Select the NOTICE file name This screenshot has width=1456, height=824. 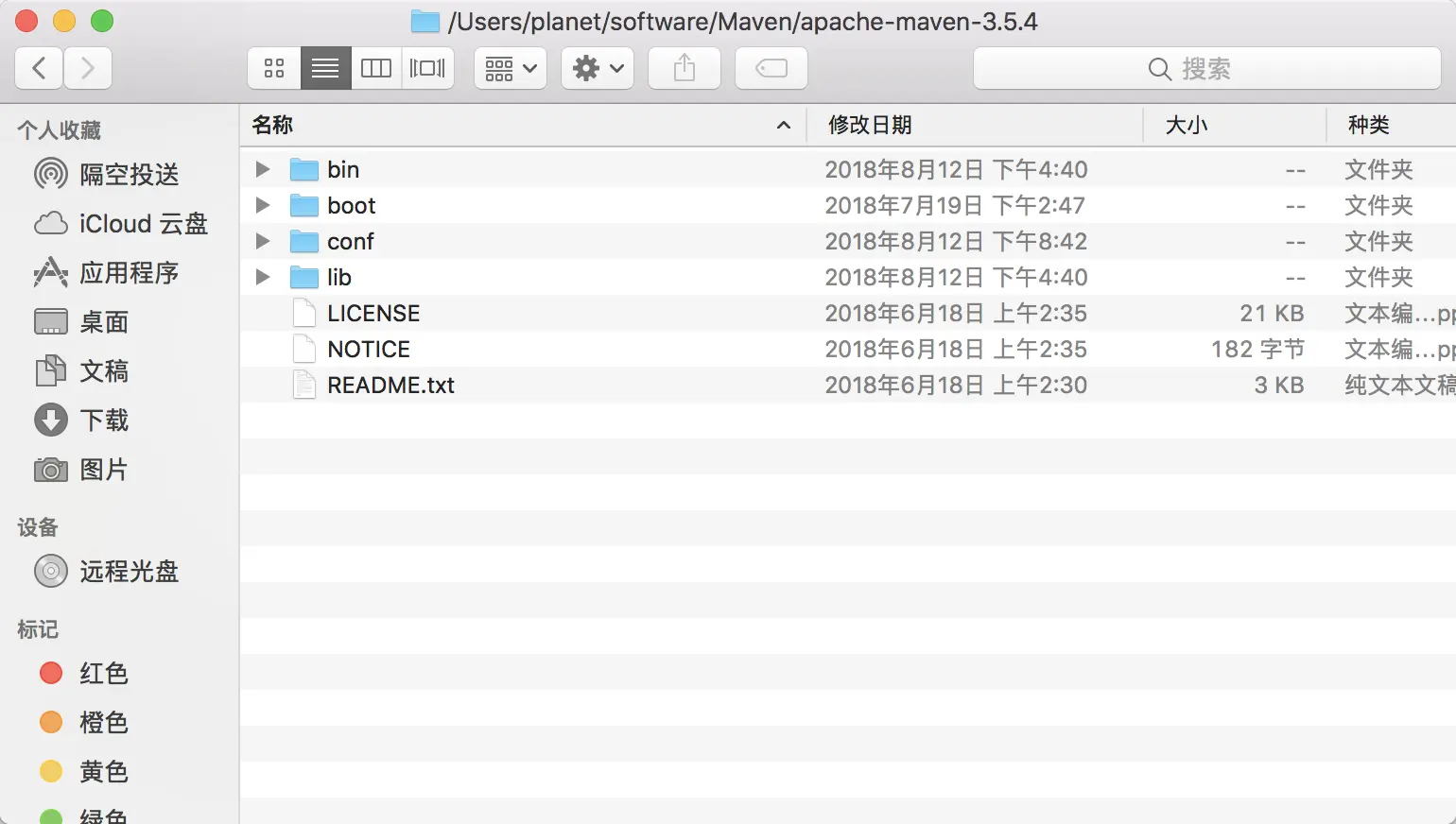pos(369,349)
